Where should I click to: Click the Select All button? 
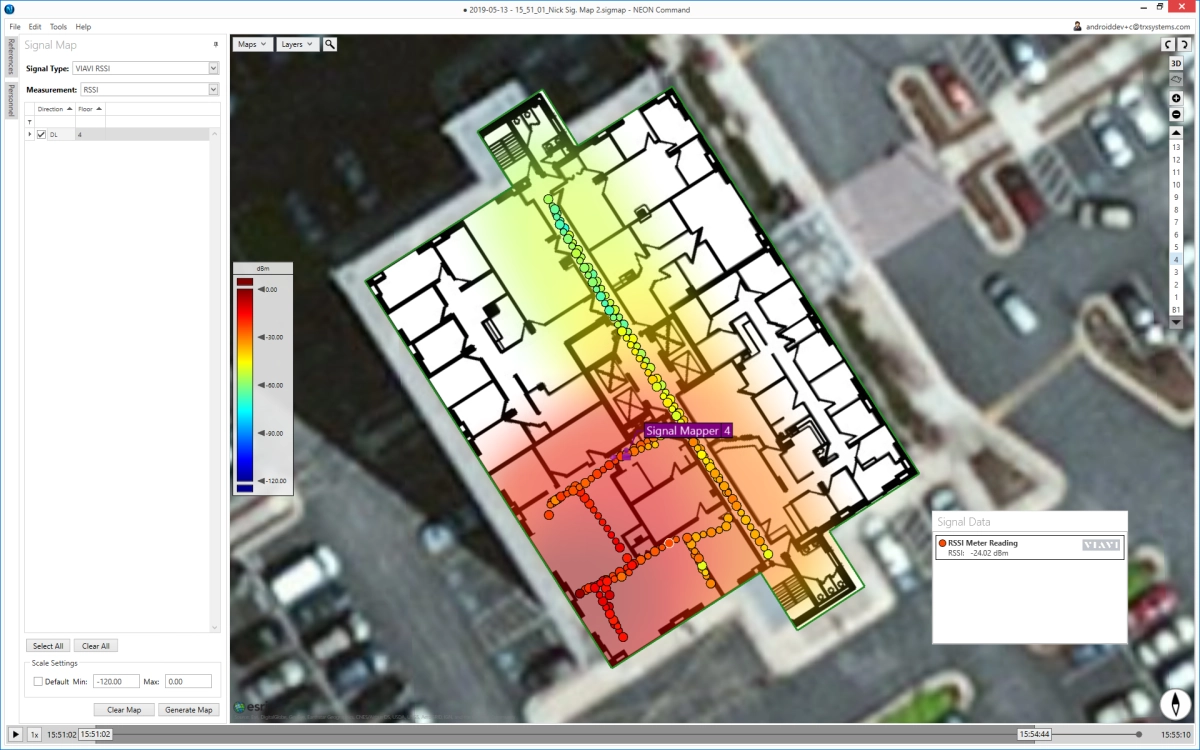point(48,646)
